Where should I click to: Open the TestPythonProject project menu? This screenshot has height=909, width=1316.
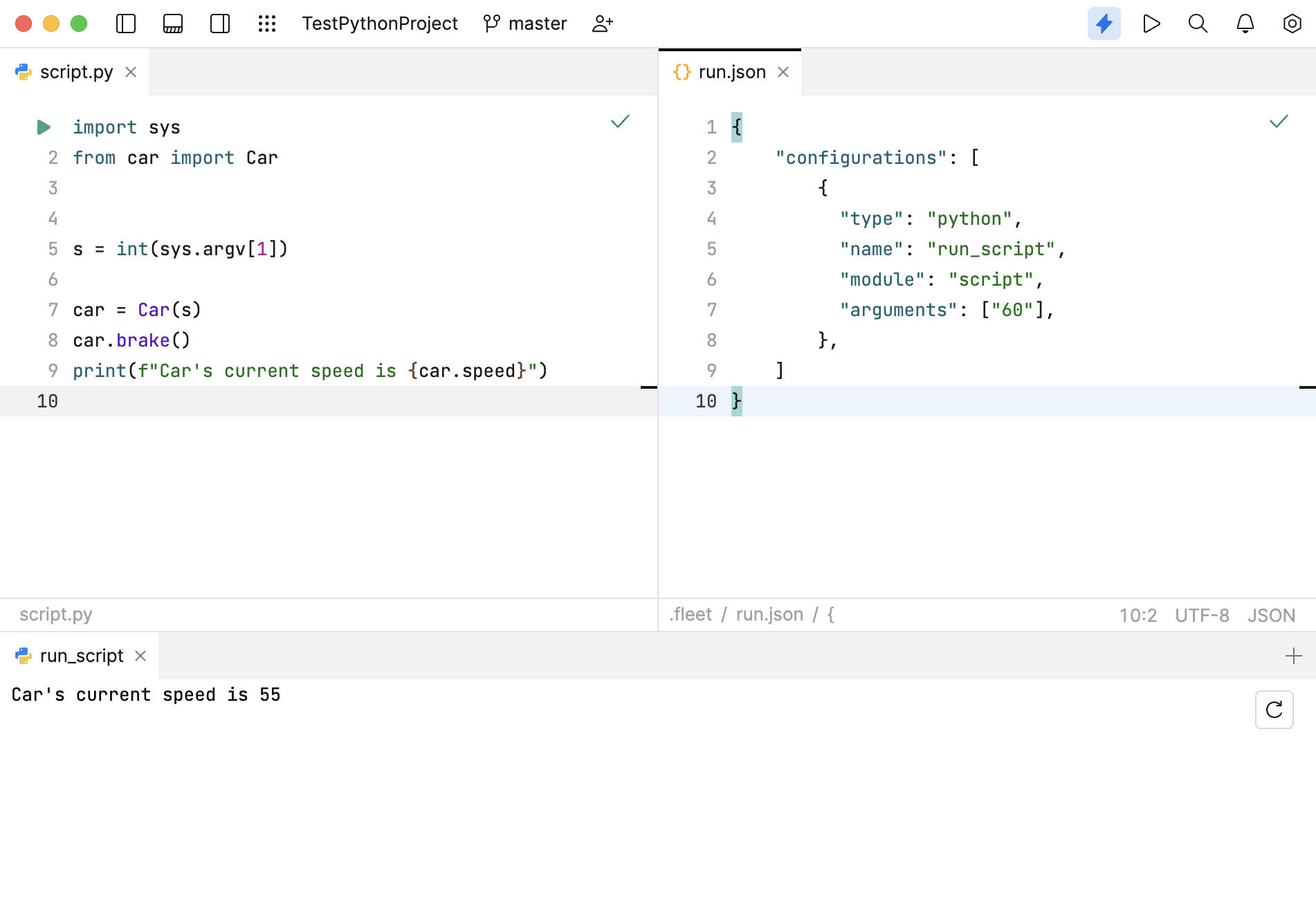pyautogui.click(x=380, y=23)
